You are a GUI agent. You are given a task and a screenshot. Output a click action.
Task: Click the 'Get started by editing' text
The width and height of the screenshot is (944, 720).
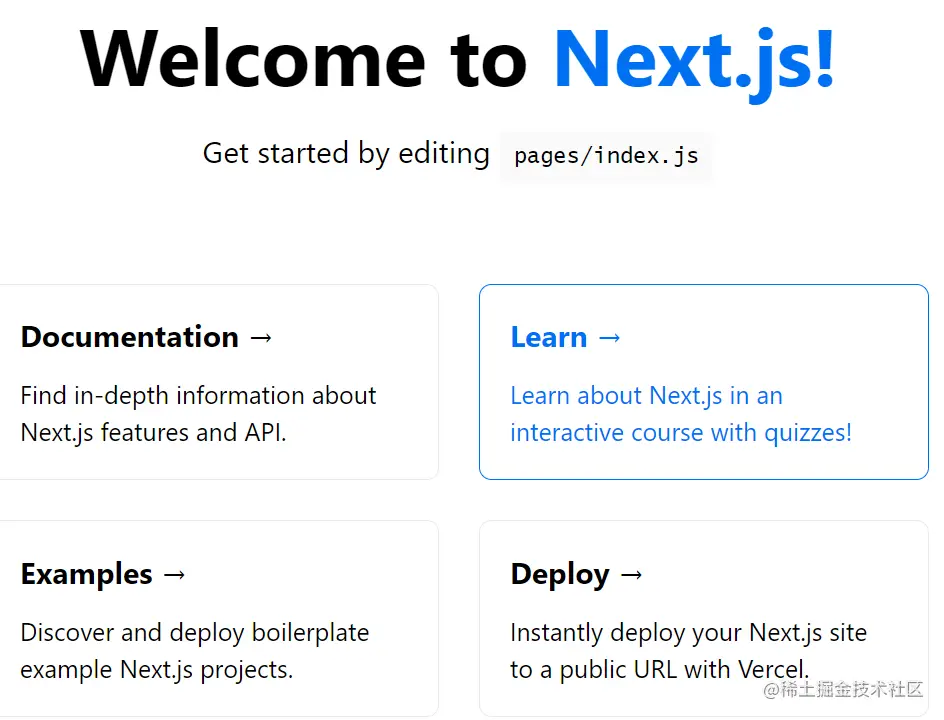click(x=346, y=154)
